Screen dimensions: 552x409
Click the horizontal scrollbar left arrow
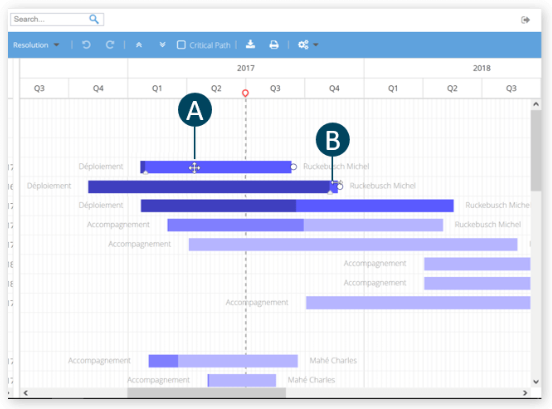26,393
